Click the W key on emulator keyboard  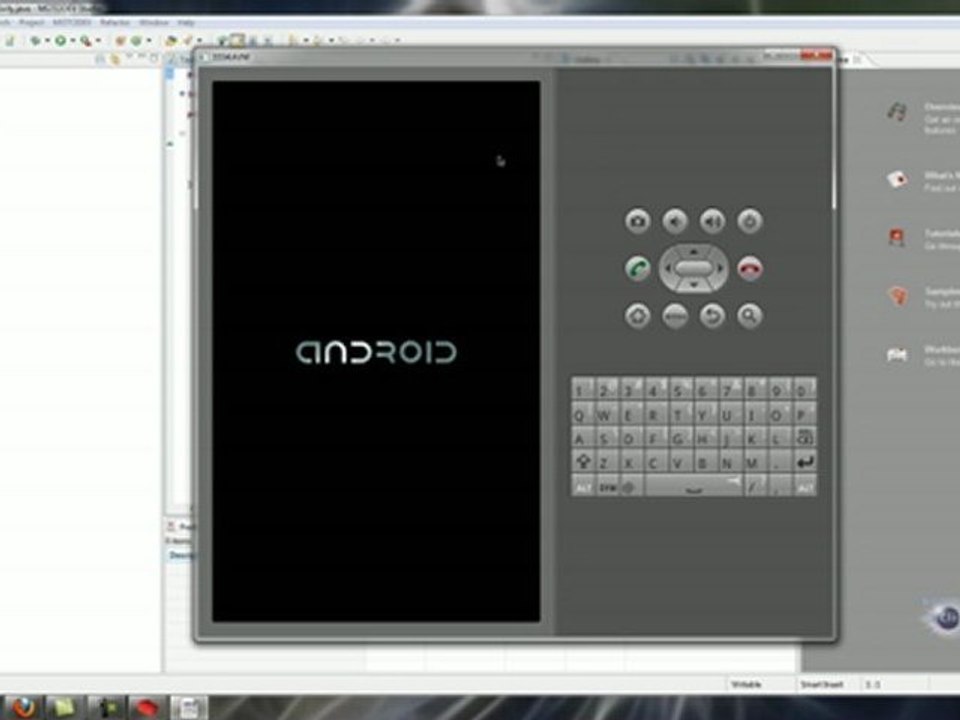(605, 414)
